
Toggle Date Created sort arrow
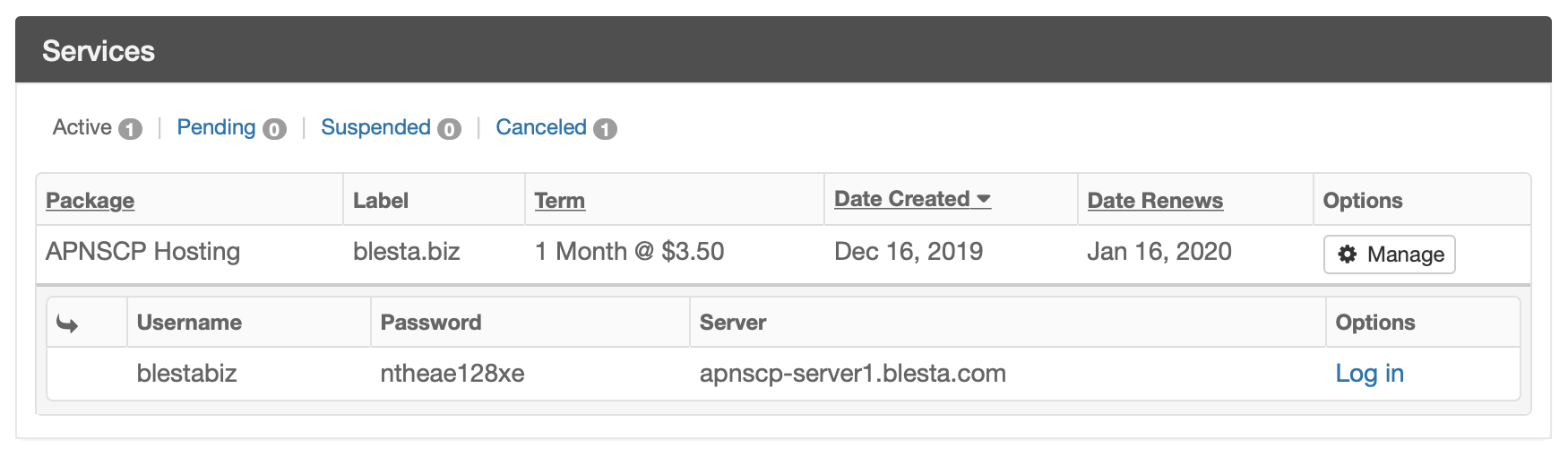[984, 199]
